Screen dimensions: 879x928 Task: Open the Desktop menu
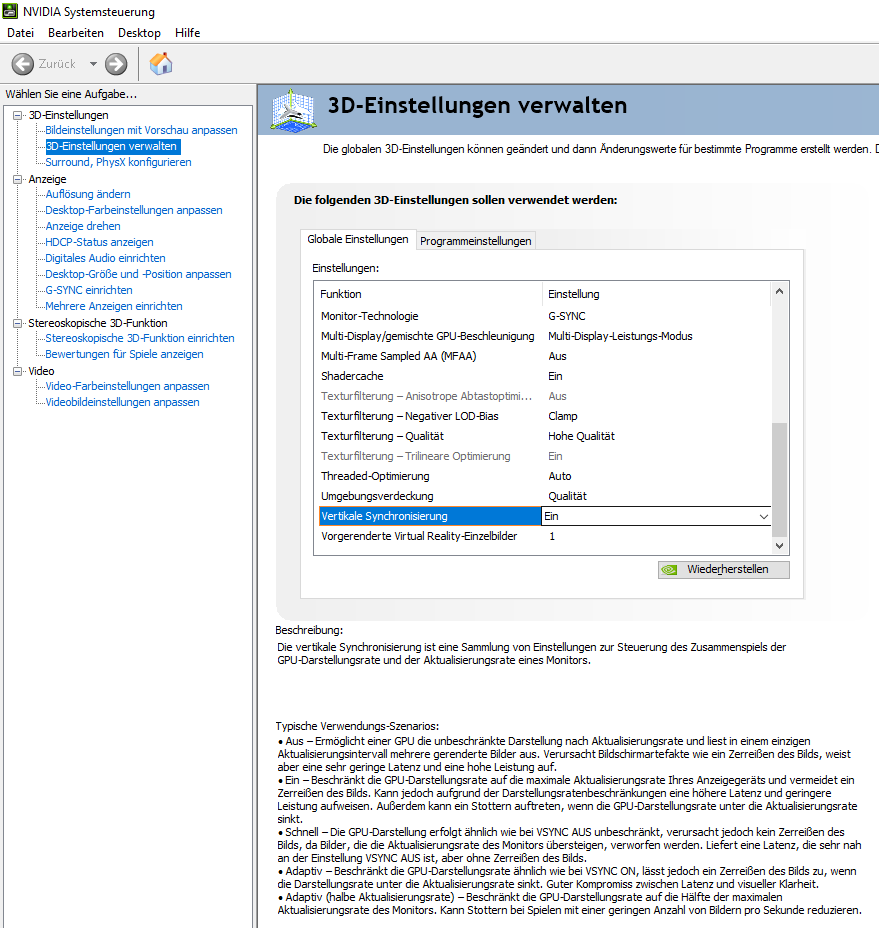point(139,33)
